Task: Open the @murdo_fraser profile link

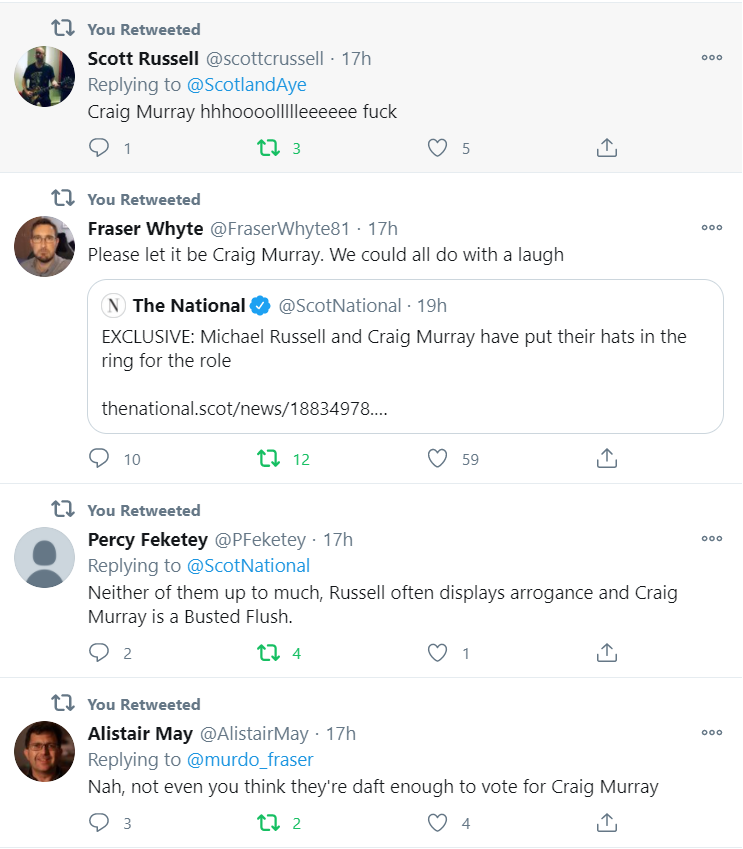Action: click(250, 760)
